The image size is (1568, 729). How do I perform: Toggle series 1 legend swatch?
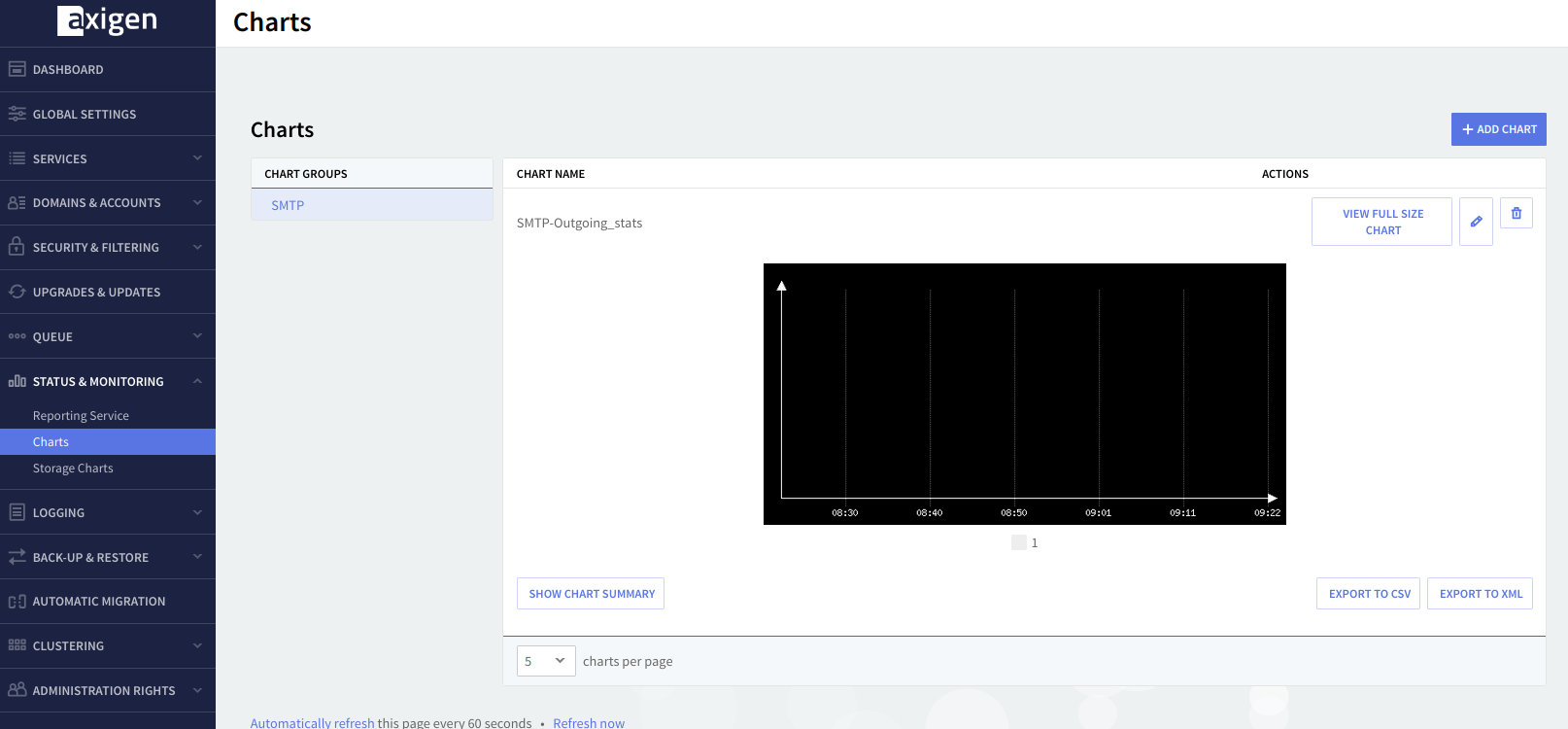point(1018,542)
